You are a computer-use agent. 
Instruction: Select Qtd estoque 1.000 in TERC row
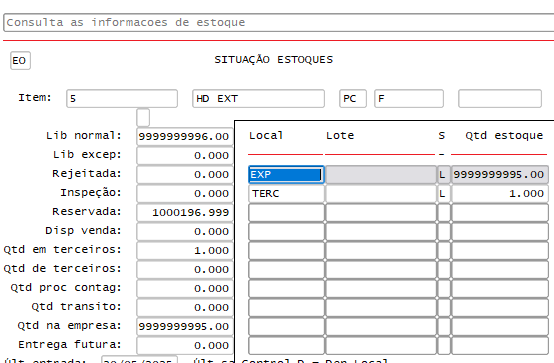[500, 194]
